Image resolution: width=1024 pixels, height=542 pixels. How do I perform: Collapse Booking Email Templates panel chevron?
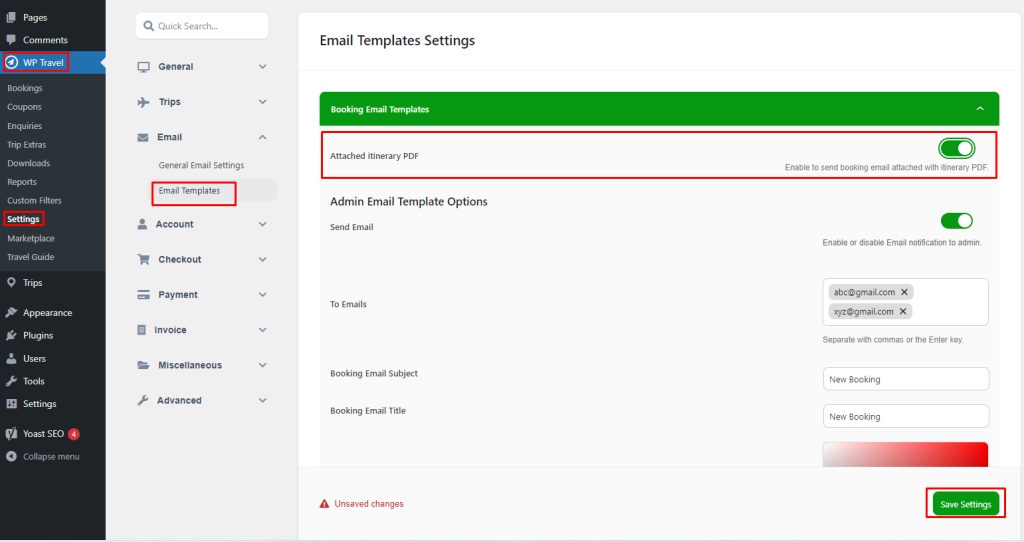click(980, 109)
